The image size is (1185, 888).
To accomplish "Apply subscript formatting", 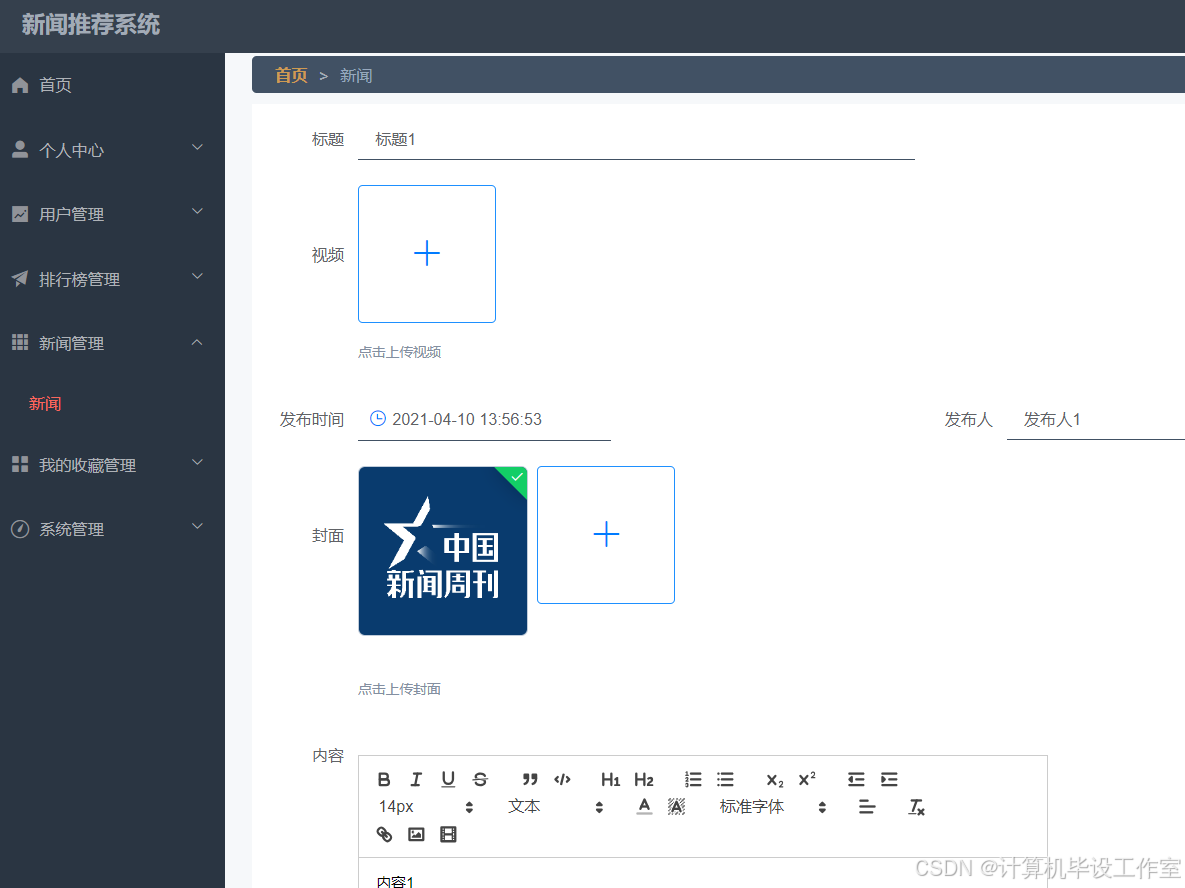I will 774,779.
